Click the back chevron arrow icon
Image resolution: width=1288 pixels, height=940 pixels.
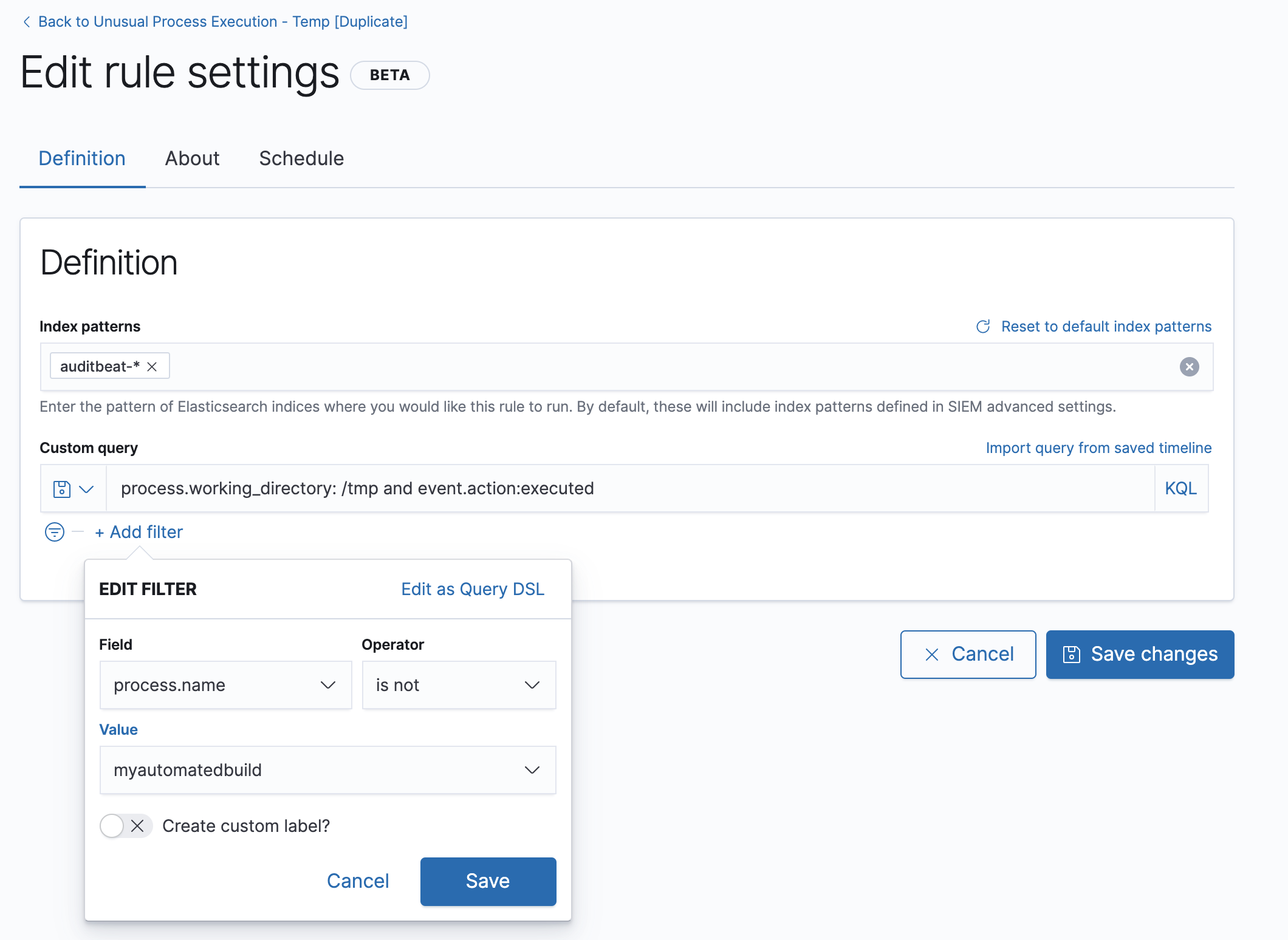coord(27,22)
